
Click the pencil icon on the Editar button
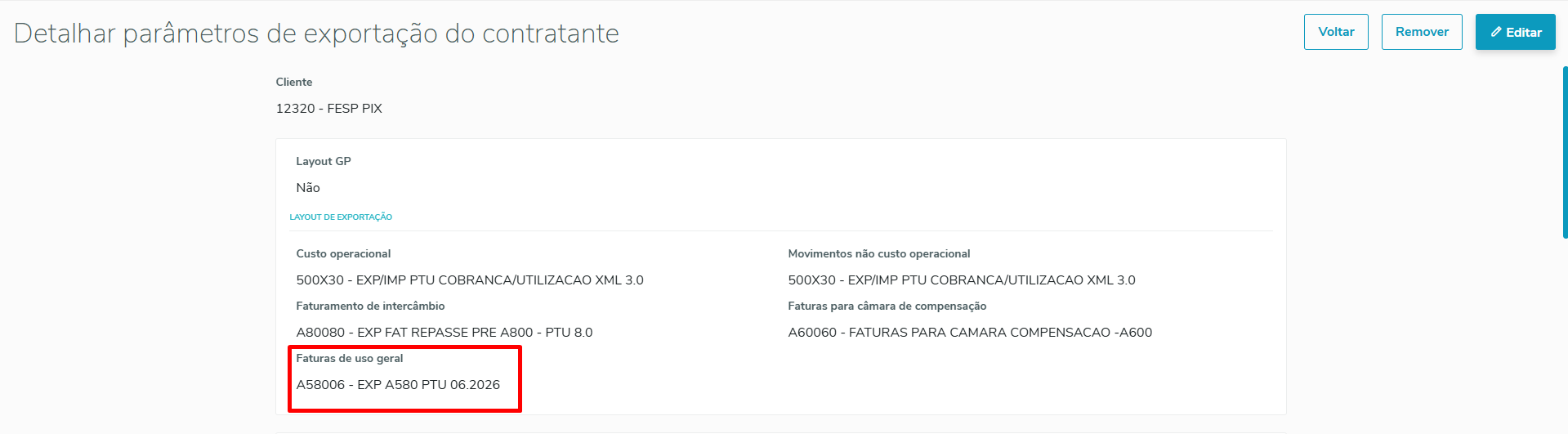(x=1496, y=32)
